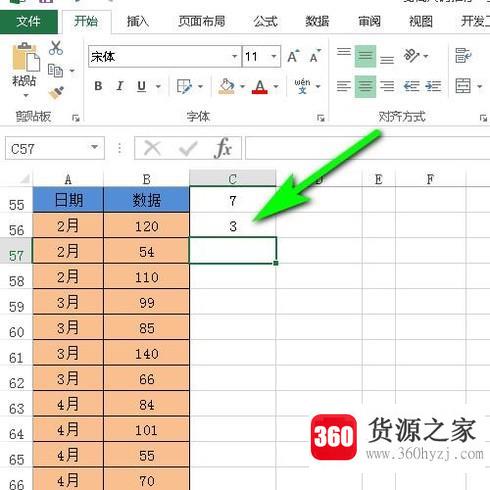The width and height of the screenshot is (490, 490).
Task: Switch to 页面布局 tab
Action: [x=202, y=22]
